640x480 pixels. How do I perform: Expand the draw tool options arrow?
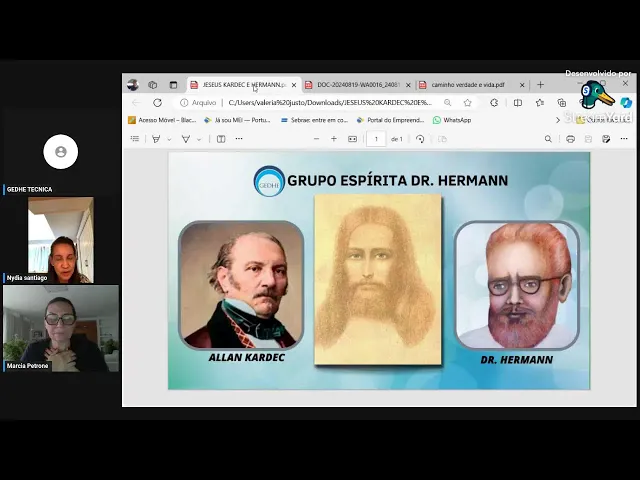point(199,139)
